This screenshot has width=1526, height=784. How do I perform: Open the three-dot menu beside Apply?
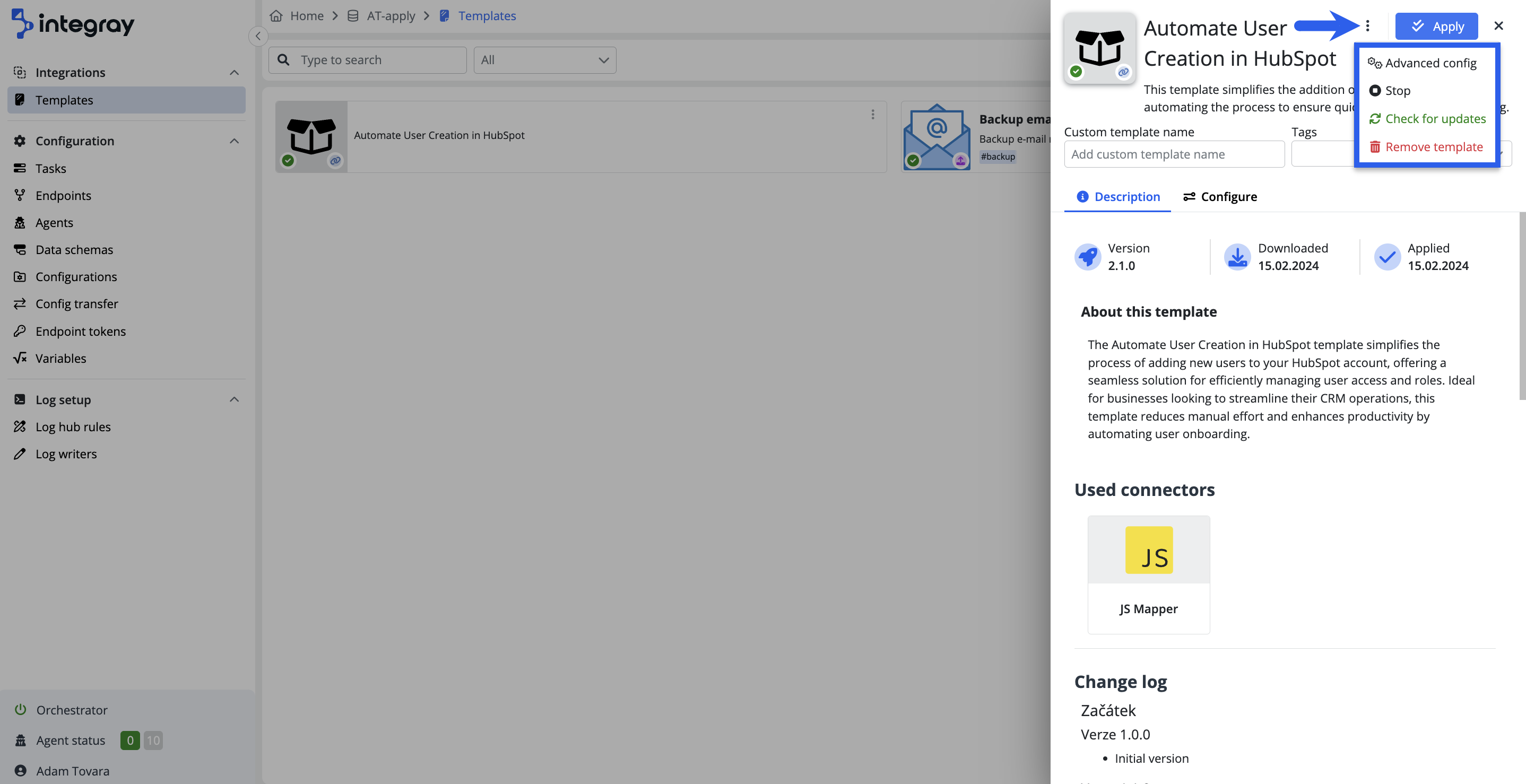(1367, 26)
